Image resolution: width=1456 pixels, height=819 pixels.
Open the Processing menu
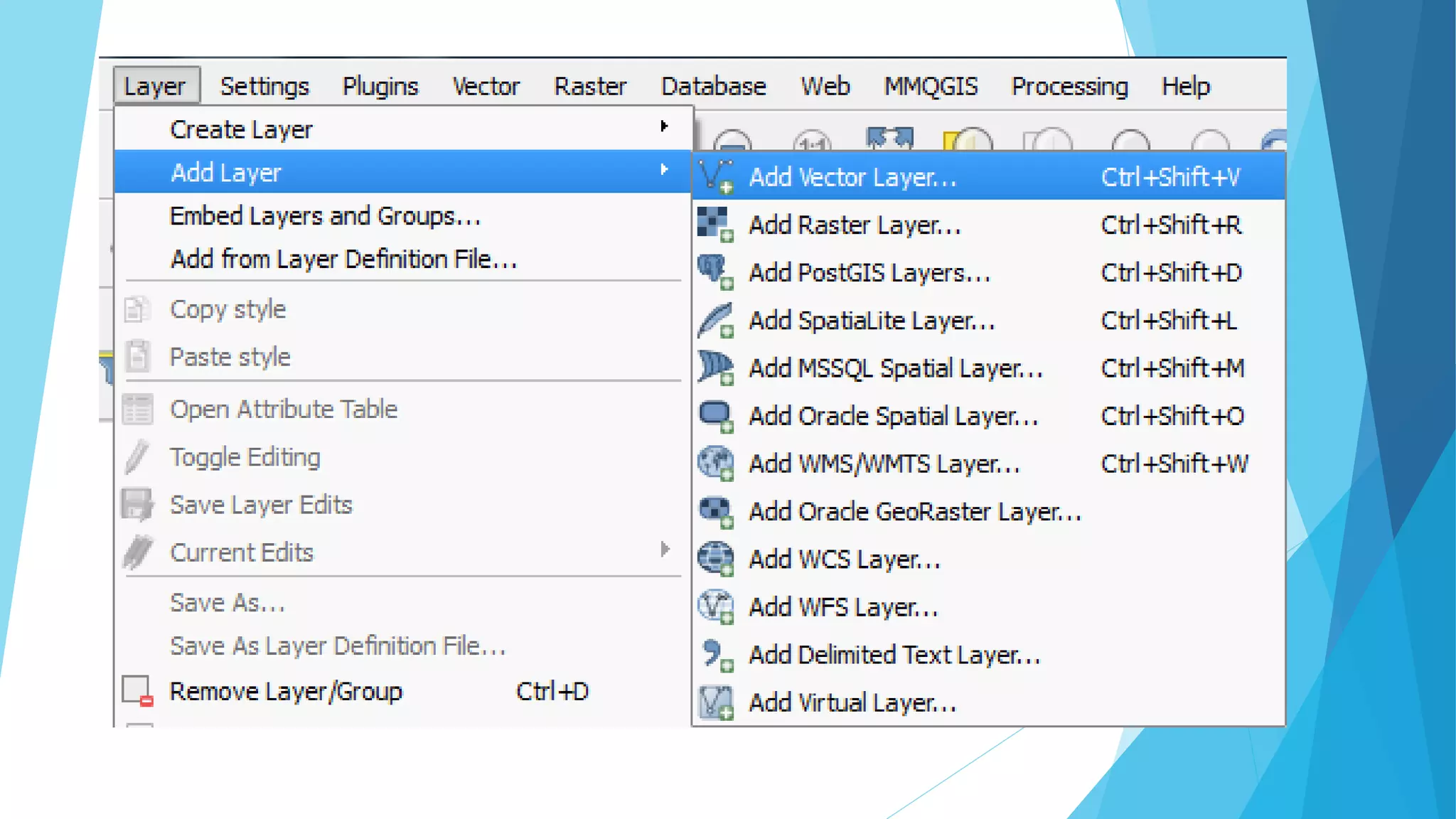point(1069,86)
